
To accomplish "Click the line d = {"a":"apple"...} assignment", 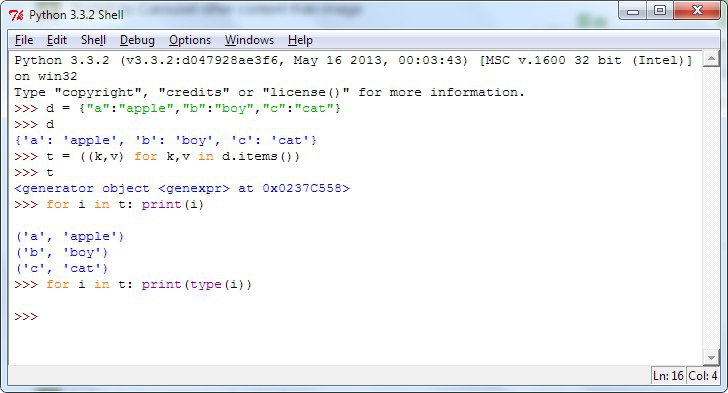I will tap(177, 109).
